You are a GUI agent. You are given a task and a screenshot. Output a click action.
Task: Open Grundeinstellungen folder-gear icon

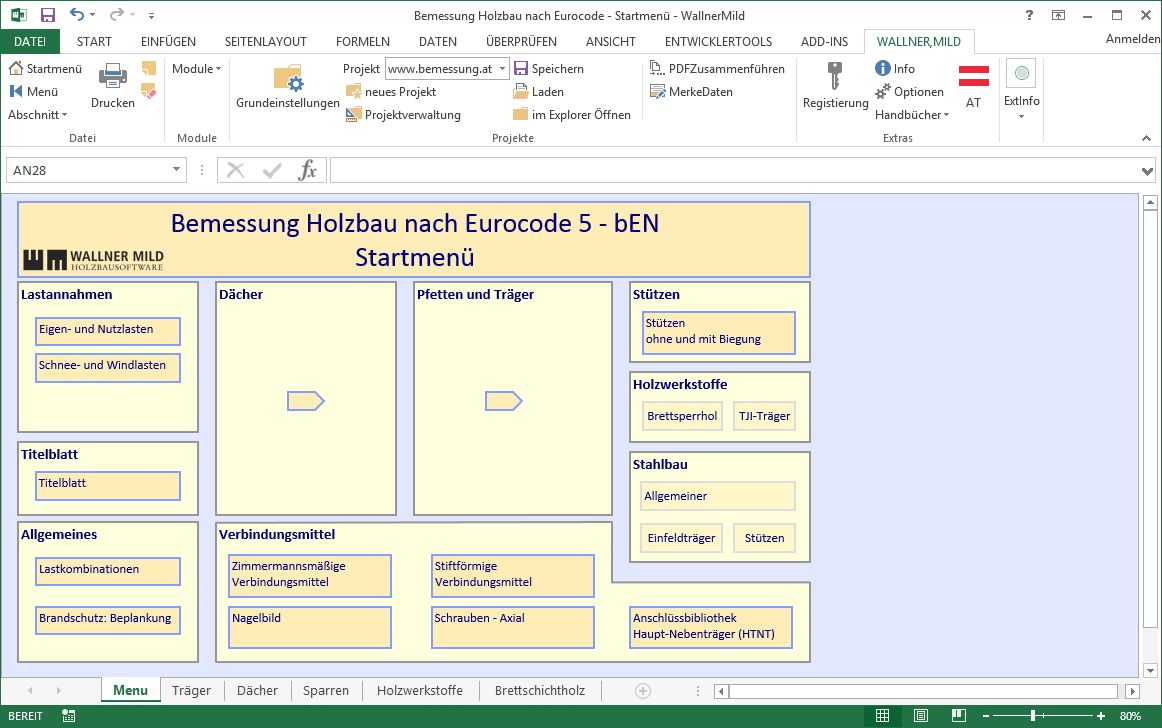pyautogui.click(x=288, y=79)
